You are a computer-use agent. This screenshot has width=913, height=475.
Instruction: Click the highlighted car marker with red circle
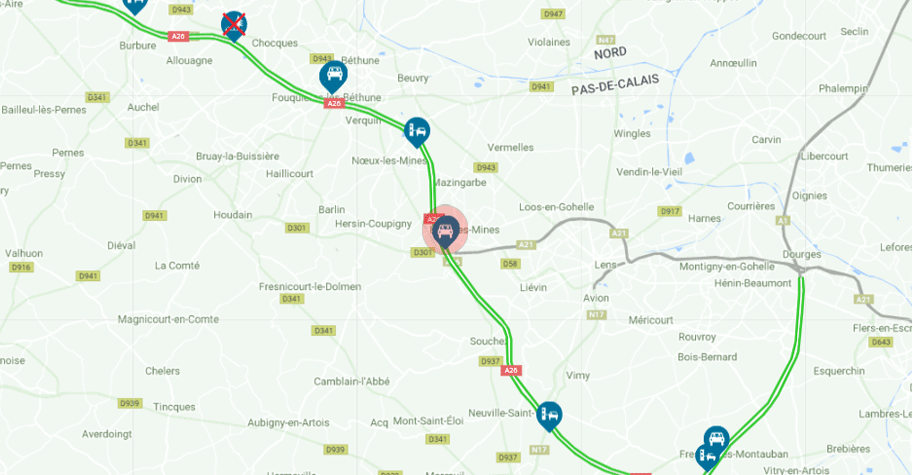click(x=445, y=231)
